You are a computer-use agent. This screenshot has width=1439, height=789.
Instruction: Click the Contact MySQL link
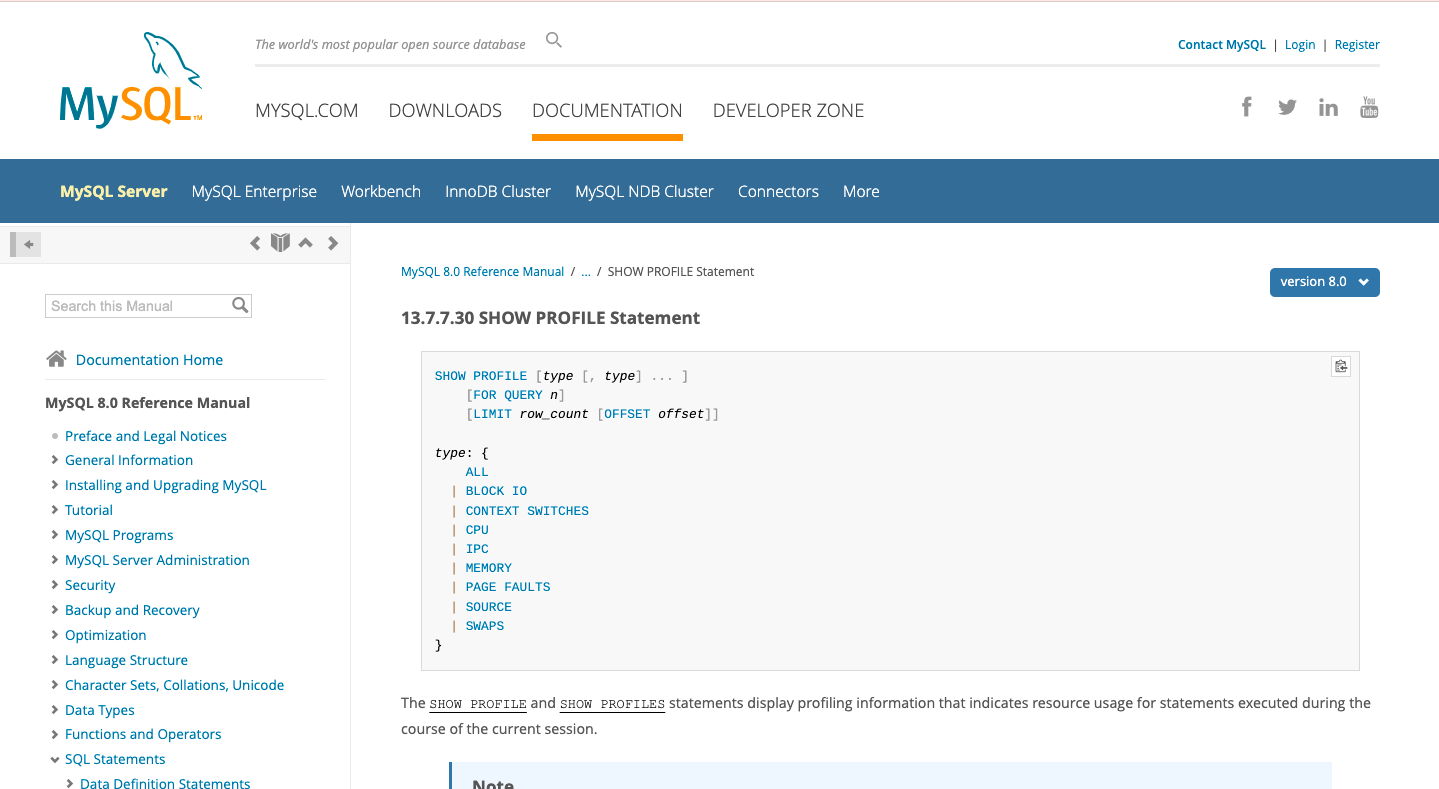tap(1222, 45)
